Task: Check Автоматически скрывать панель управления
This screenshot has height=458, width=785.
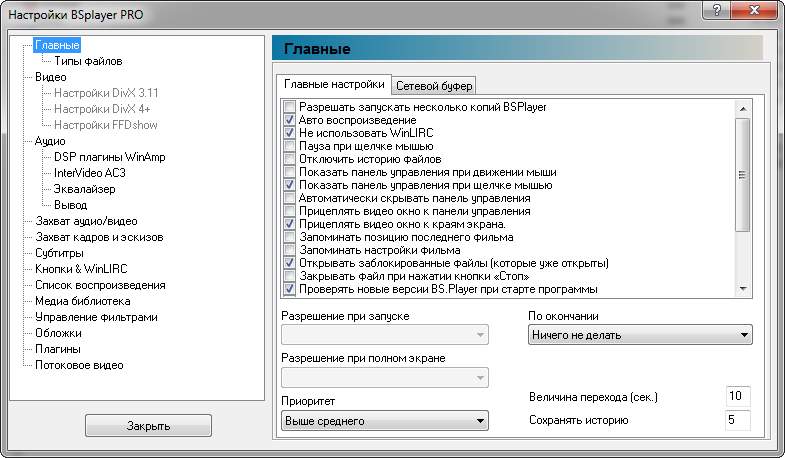Action: point(289,198)
